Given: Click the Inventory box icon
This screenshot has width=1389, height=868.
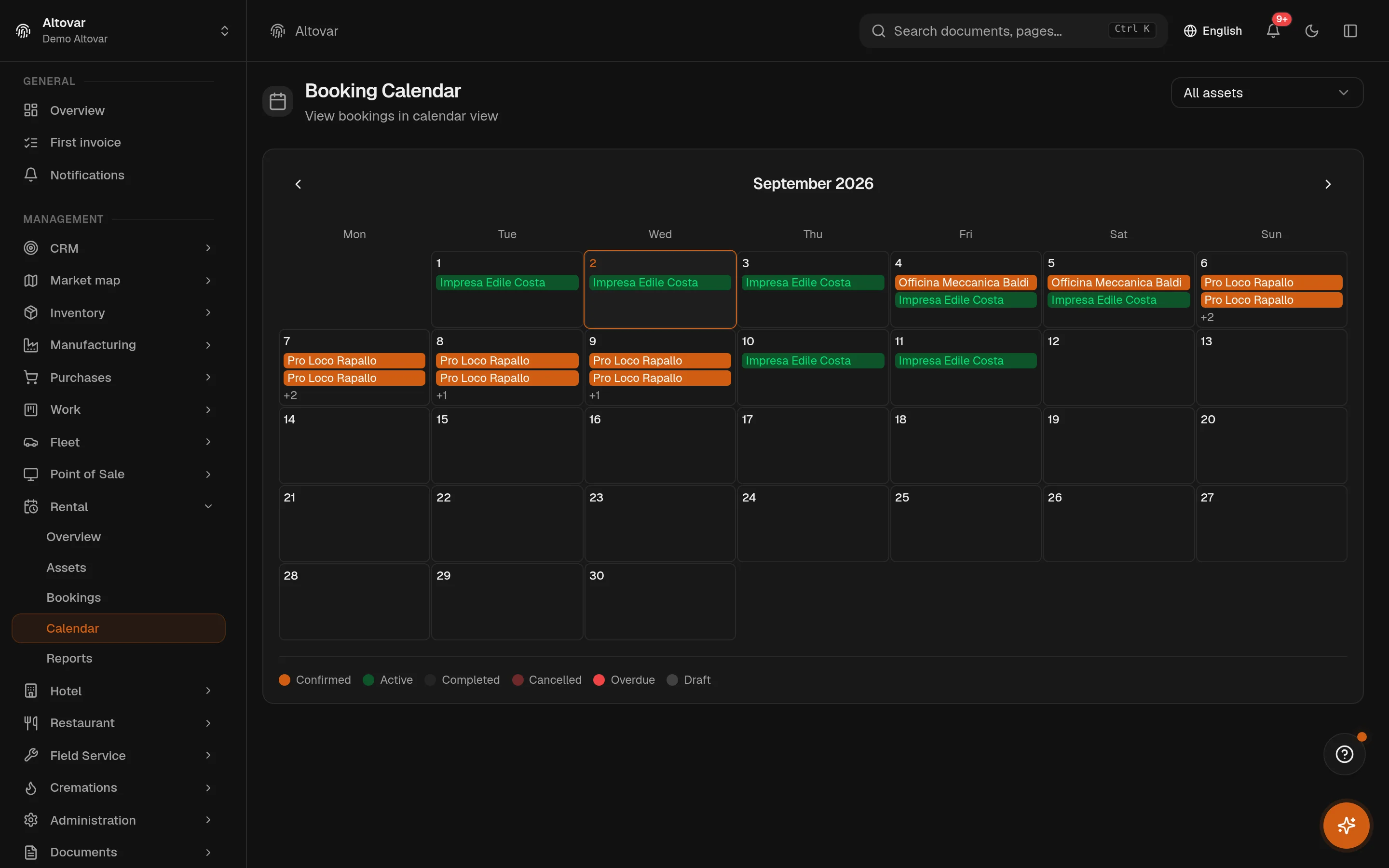Looking at the screenshot, I should (31, 312).
